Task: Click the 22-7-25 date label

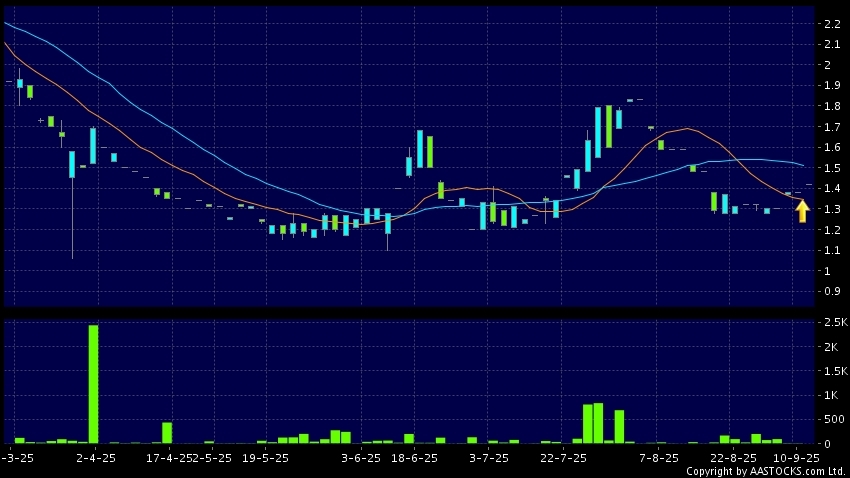Action: (563, 458)
